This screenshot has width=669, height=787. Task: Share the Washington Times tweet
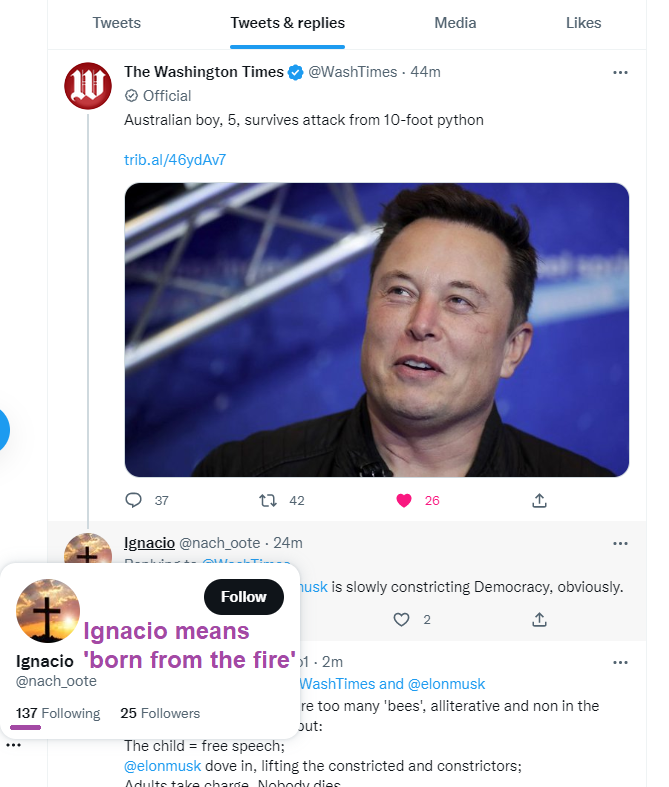pos(539,500)
